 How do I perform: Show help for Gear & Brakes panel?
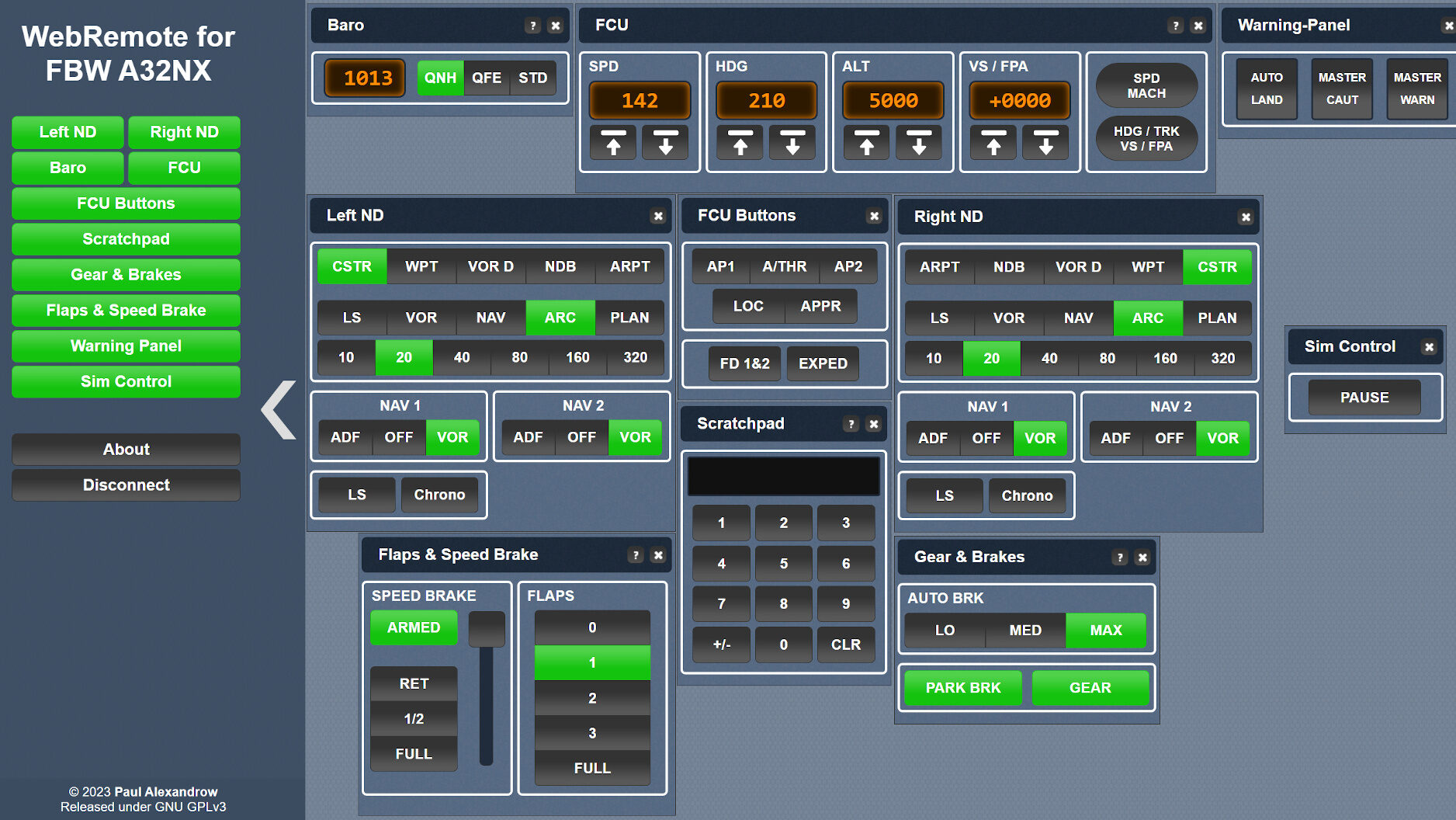[x=1119, y=558]
